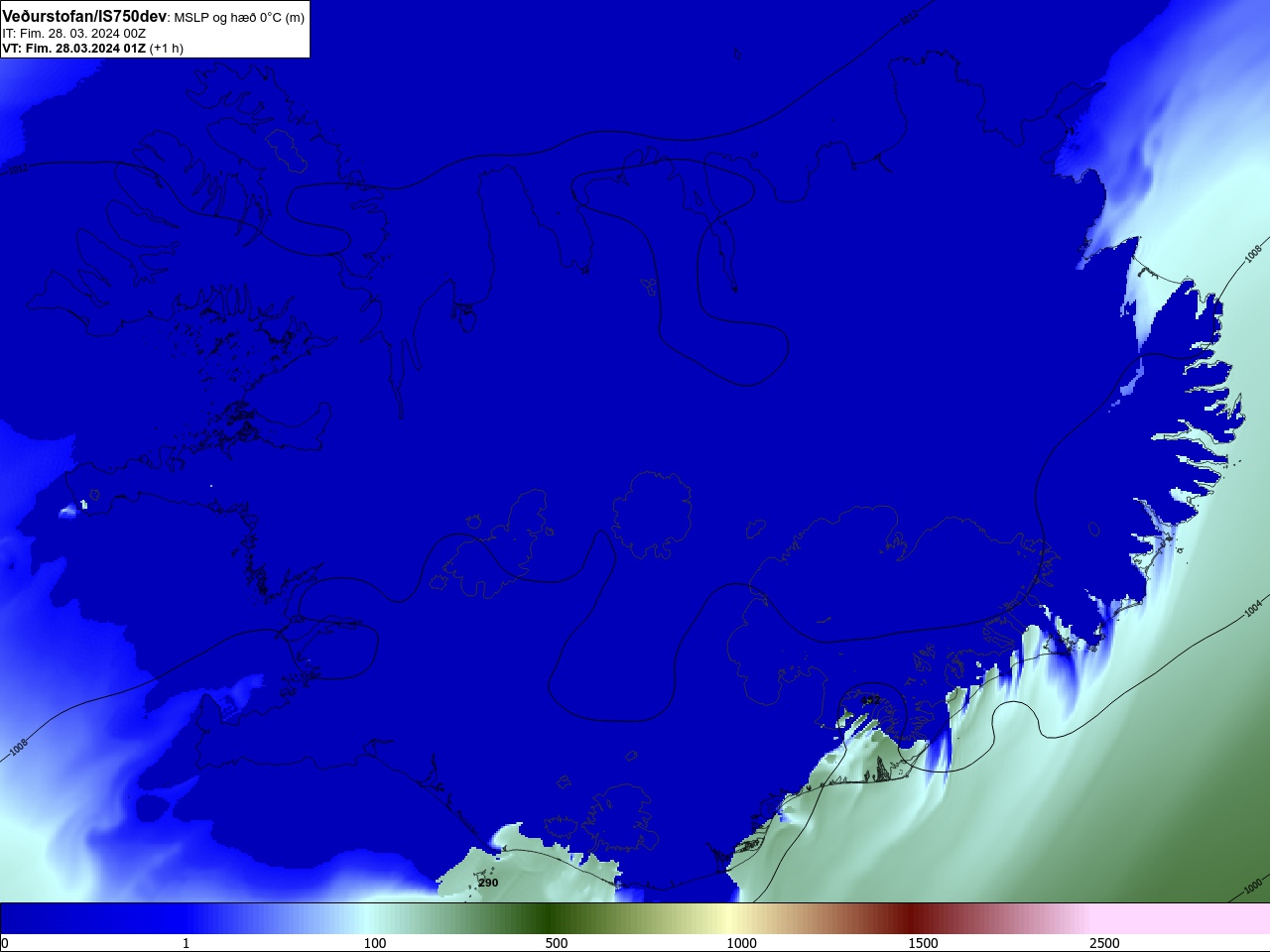This screenshot has height=952, width=1270.
Task: Click the "290" value on the map
Action: pos(488,883)
